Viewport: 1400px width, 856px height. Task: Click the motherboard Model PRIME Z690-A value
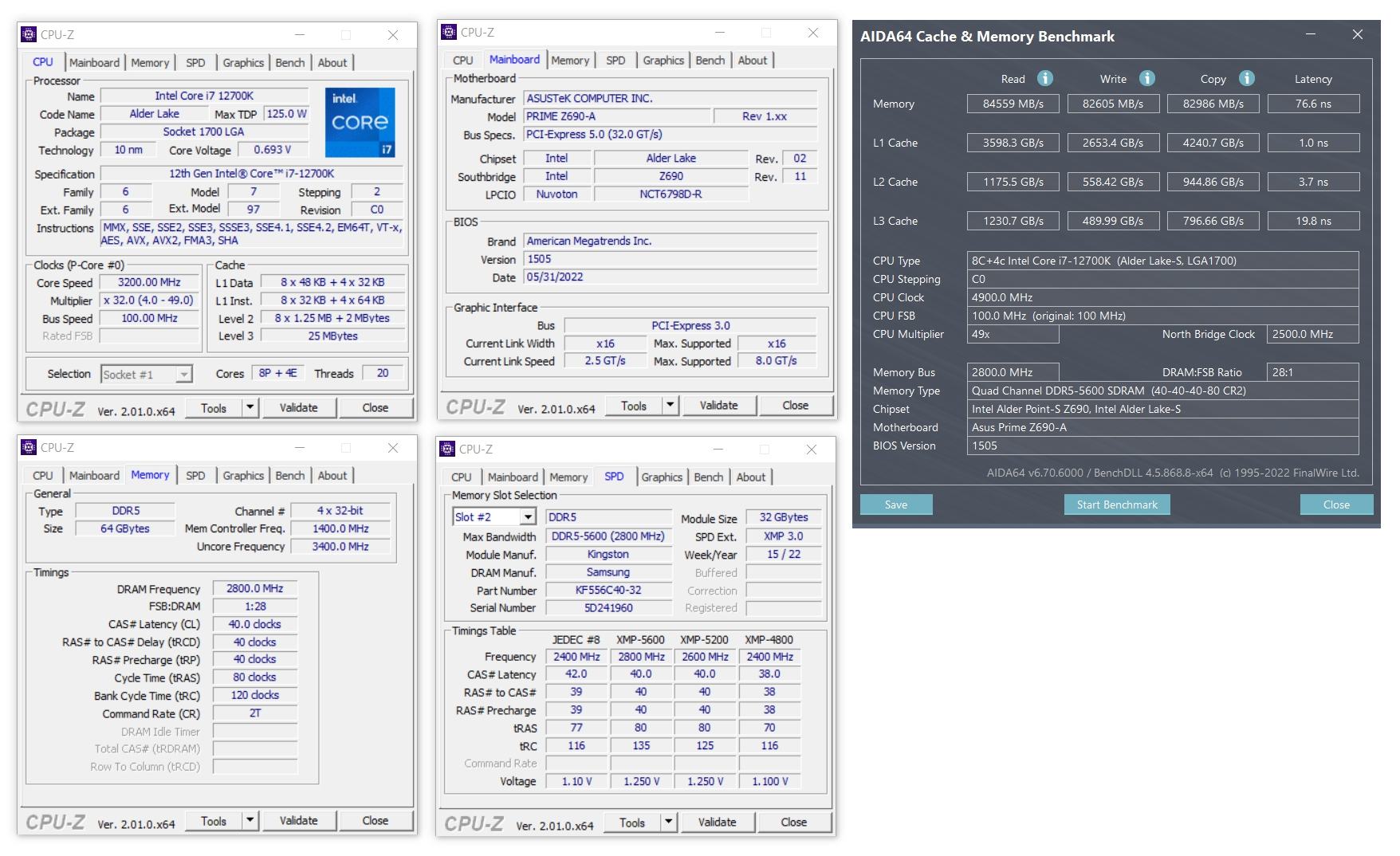click(x=616, y=116)
